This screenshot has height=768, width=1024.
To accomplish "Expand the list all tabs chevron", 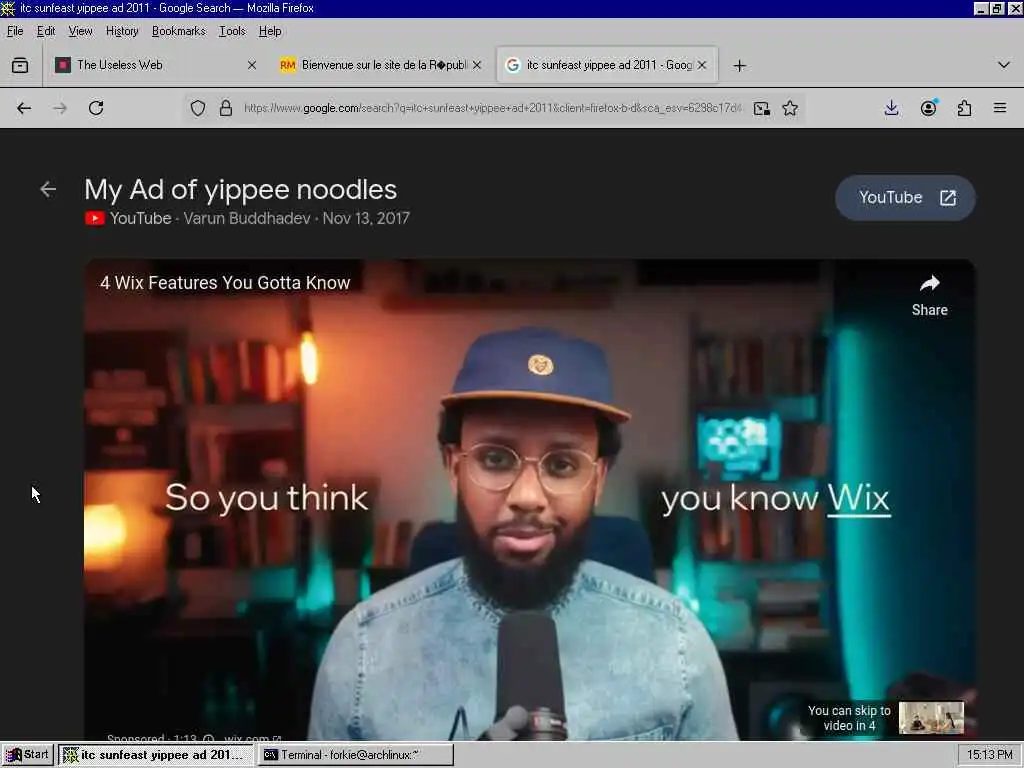I will [1004, 65].
